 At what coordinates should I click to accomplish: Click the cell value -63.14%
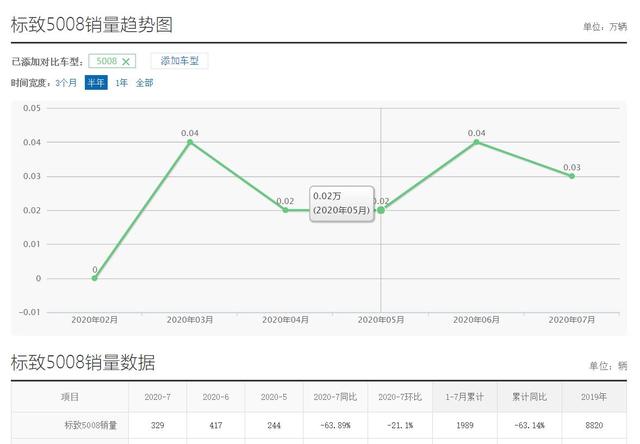point(529,425)
